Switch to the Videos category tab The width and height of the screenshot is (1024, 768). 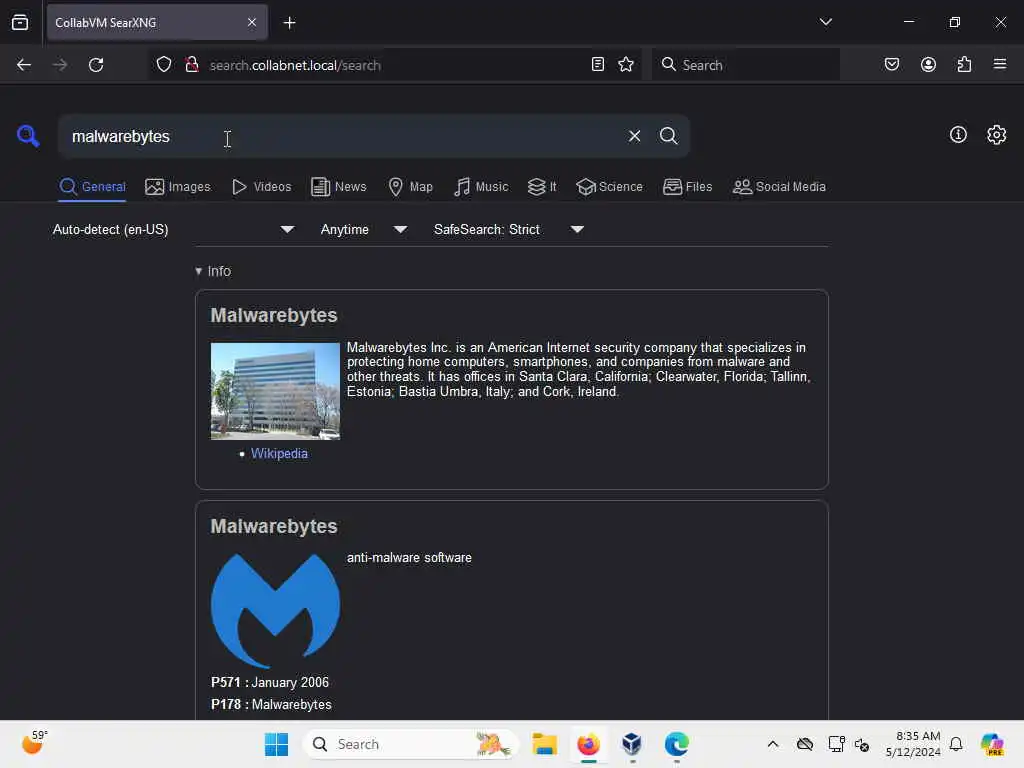[x=261, y=187]
